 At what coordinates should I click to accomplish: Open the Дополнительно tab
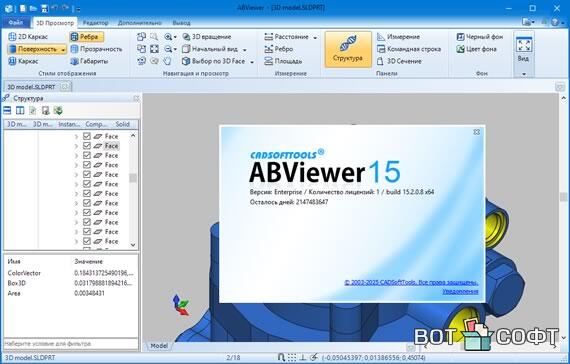pyautogui.click(x=140, y=23)
